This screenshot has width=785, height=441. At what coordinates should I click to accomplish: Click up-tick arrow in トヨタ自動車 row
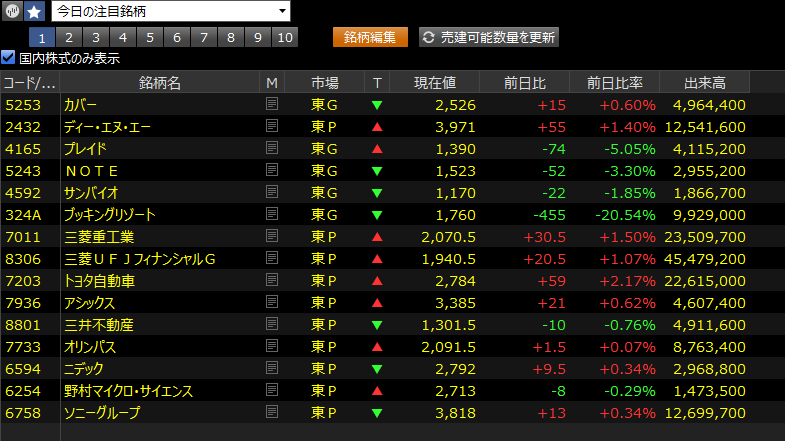click(377, 281)
